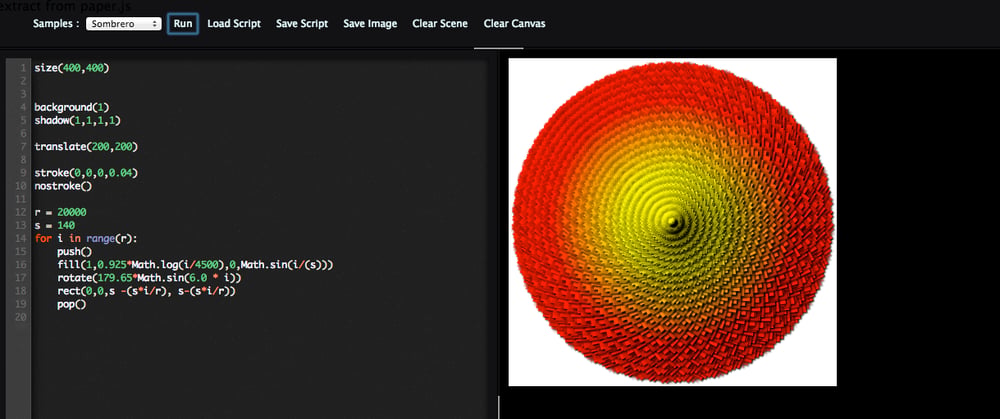Click the rotate(179.65*Math.sin...) line

(x=149, y=278)
